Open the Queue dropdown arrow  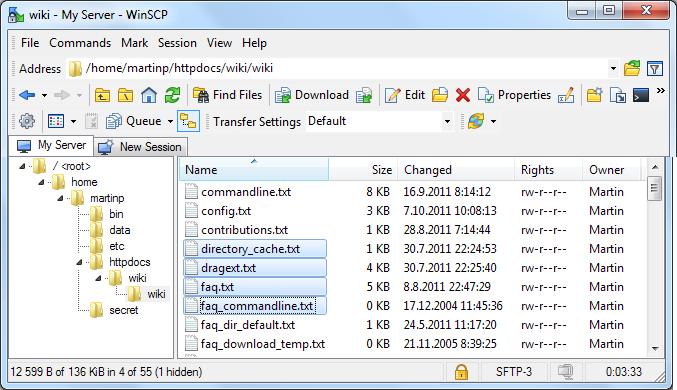click(x=170, y=122)
